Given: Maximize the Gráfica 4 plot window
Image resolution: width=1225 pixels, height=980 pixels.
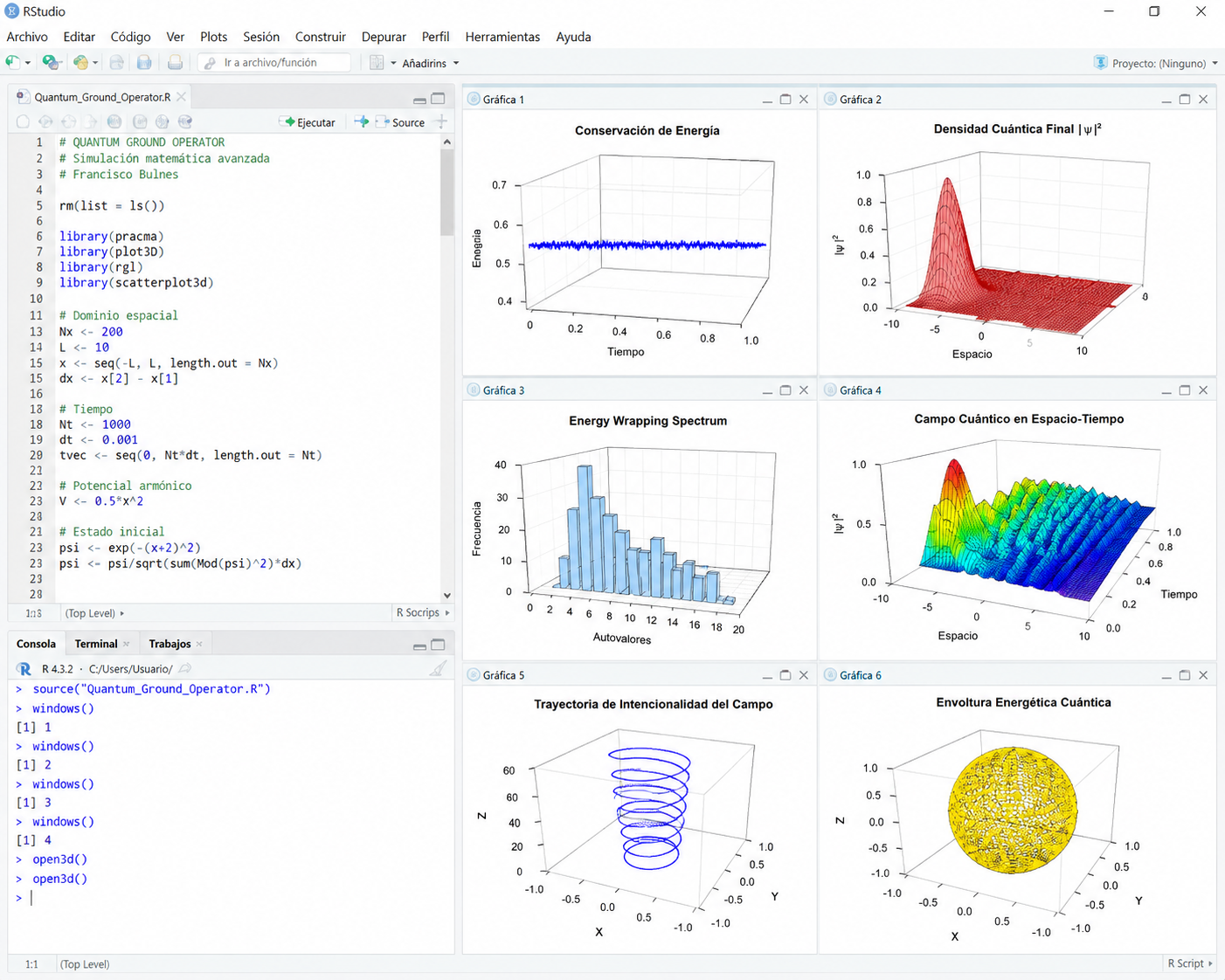Looking at the screenshot, I should [x=1185, y=390].
